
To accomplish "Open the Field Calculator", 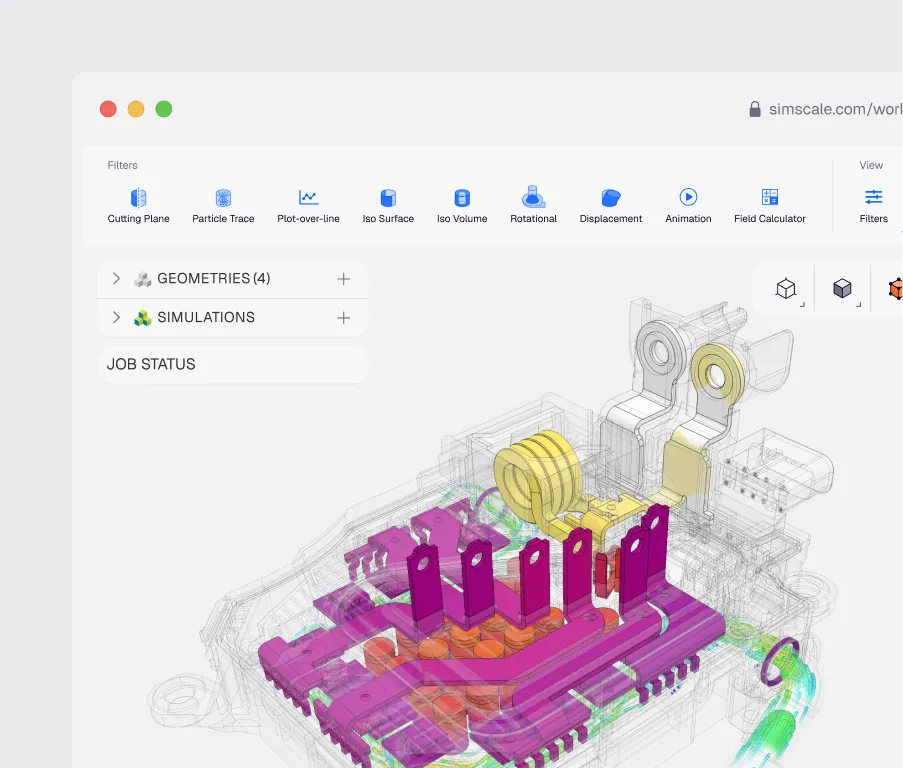I will (769, 206).
